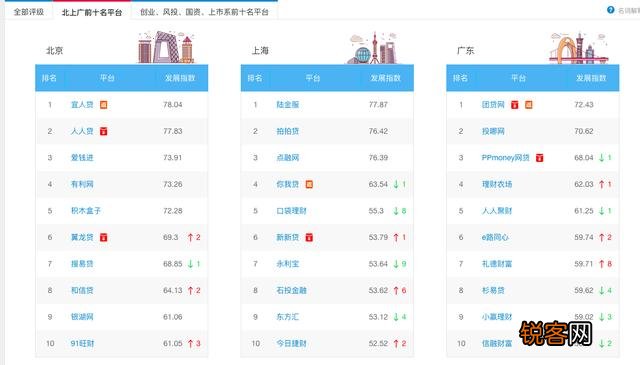Click green down arrow in 你我贷 row

396,185
